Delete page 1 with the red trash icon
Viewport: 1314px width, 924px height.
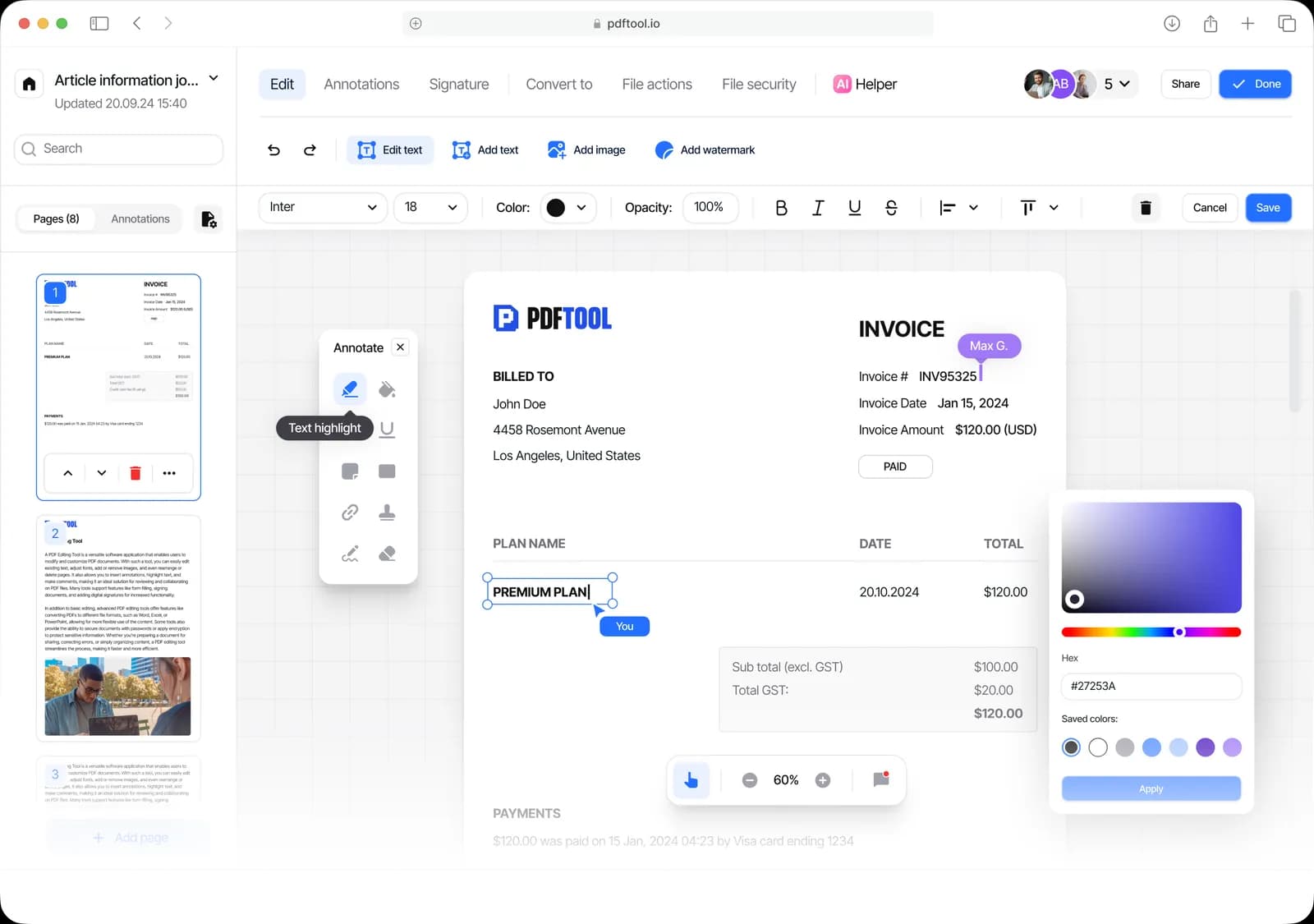click(x=136, y=473)
